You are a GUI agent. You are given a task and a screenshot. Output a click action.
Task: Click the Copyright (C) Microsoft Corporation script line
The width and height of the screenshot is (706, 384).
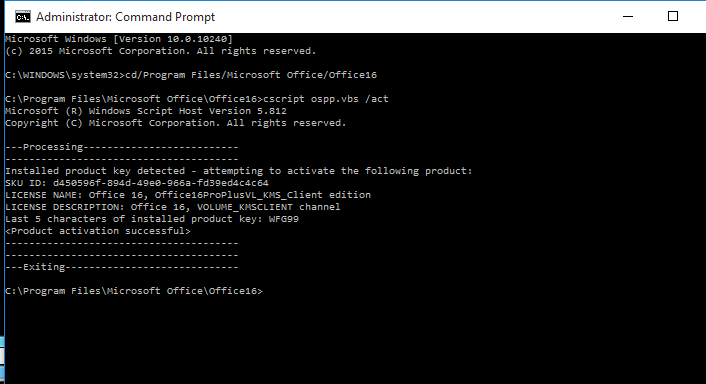pos(176,123)
